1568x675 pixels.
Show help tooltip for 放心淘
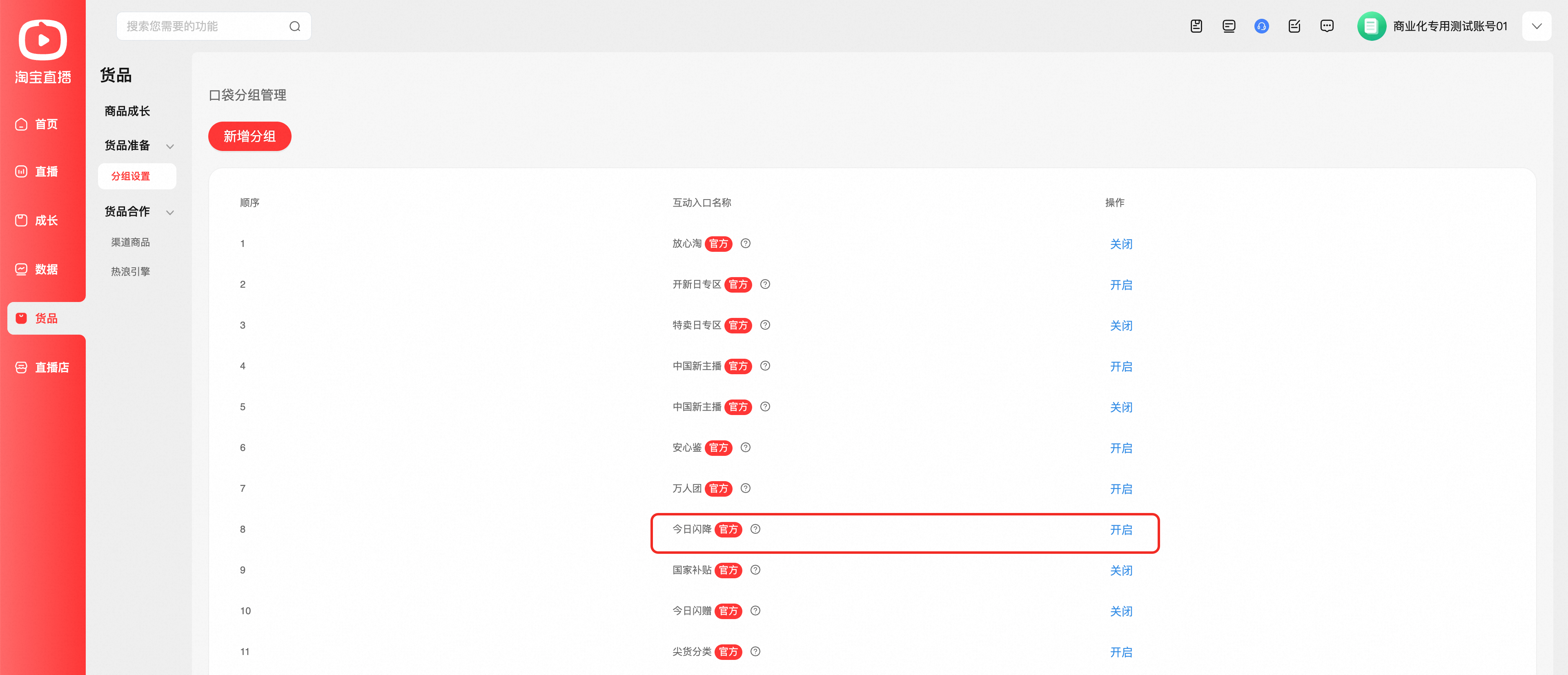click(x=745, y=243)
